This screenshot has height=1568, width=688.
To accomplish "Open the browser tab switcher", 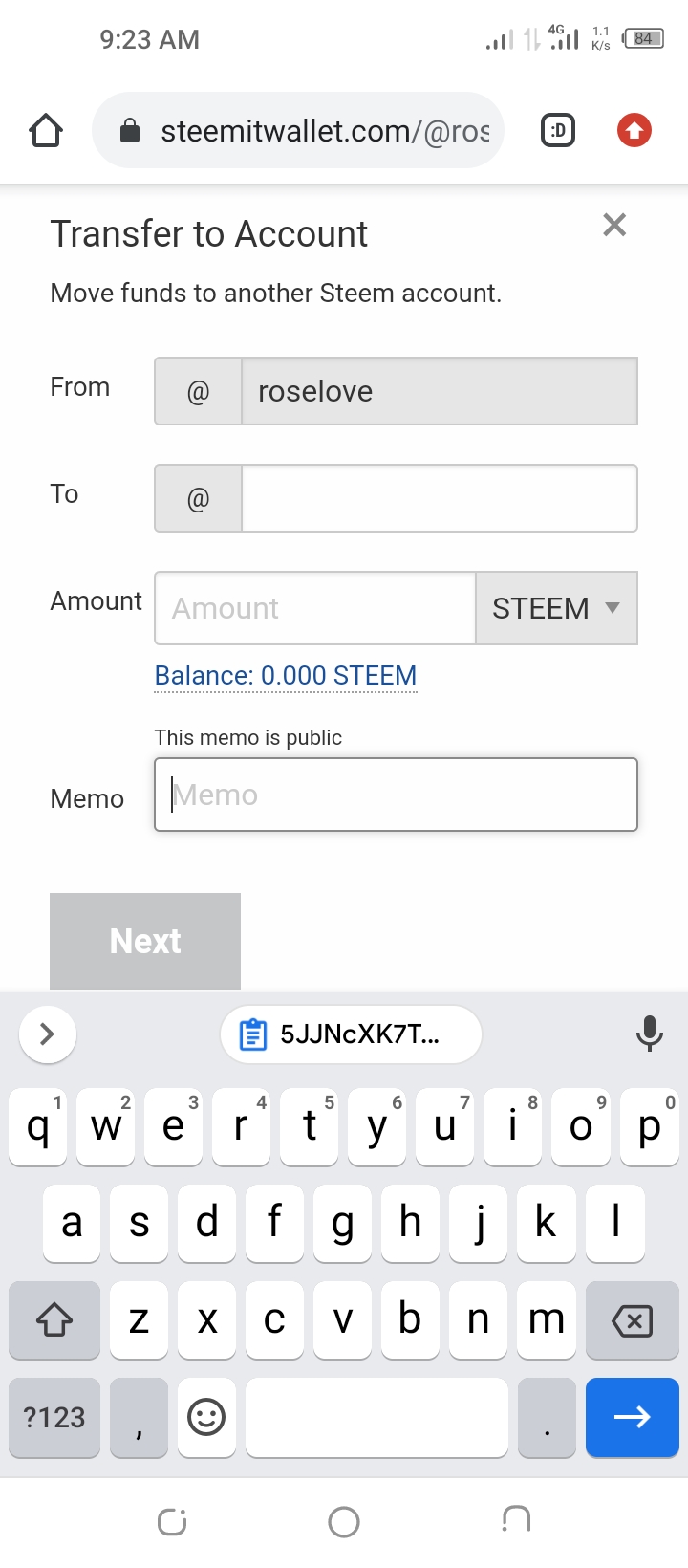I will [x=558, y=130].
